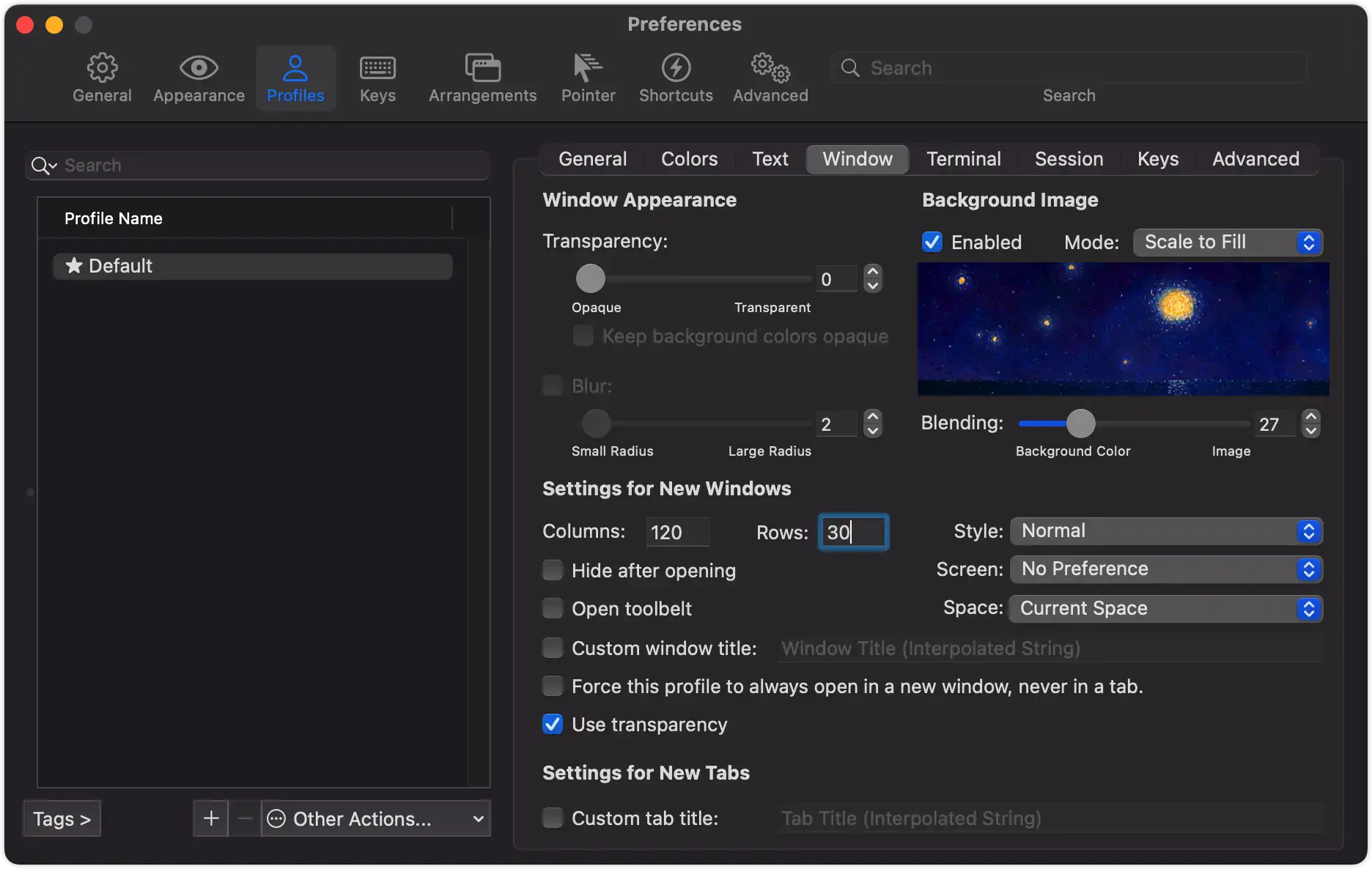Increase the Transparency stepper value
The width and height of the screenshot is (1372, 869).
click(872, 271)
